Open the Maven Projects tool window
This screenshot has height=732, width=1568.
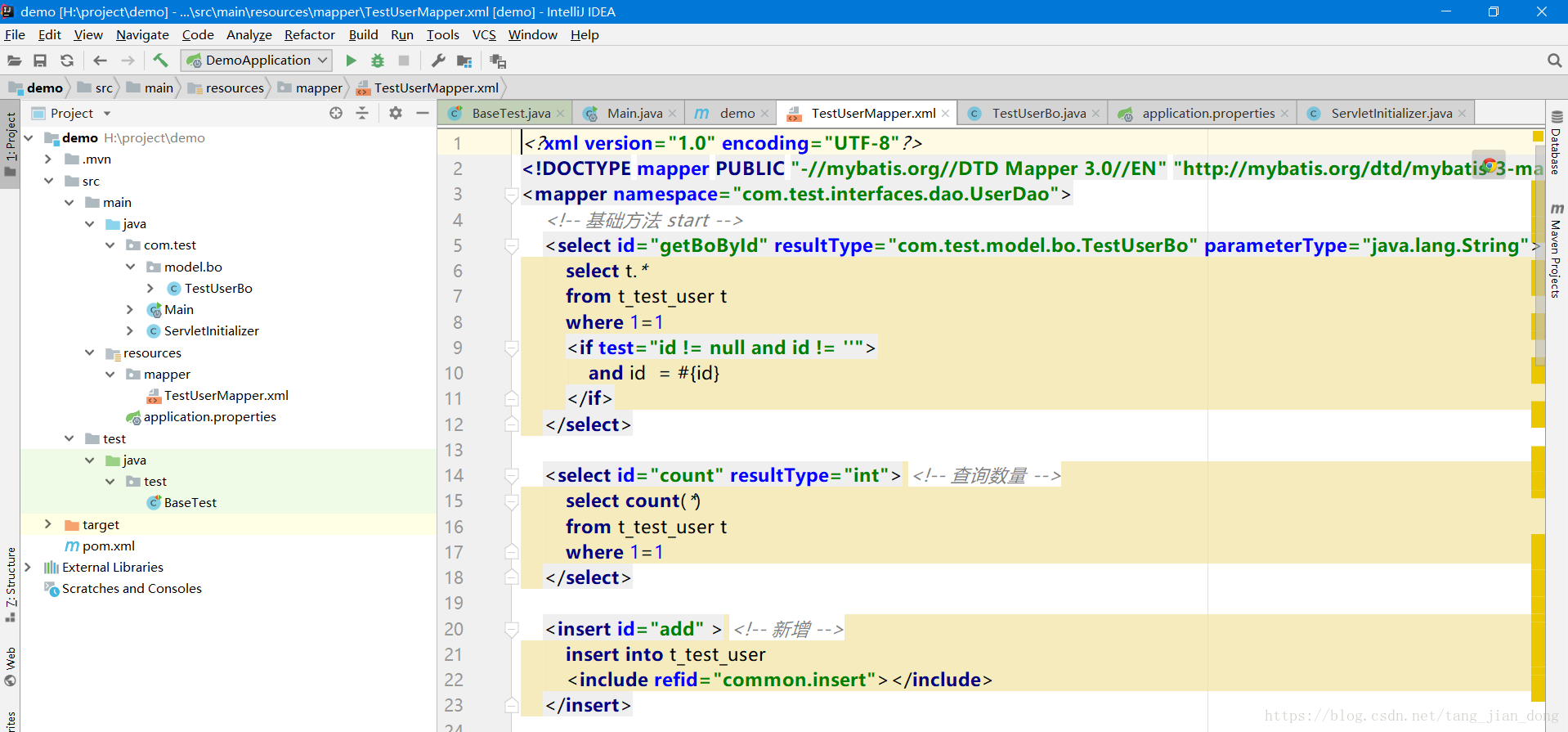tap(1557, 251)
